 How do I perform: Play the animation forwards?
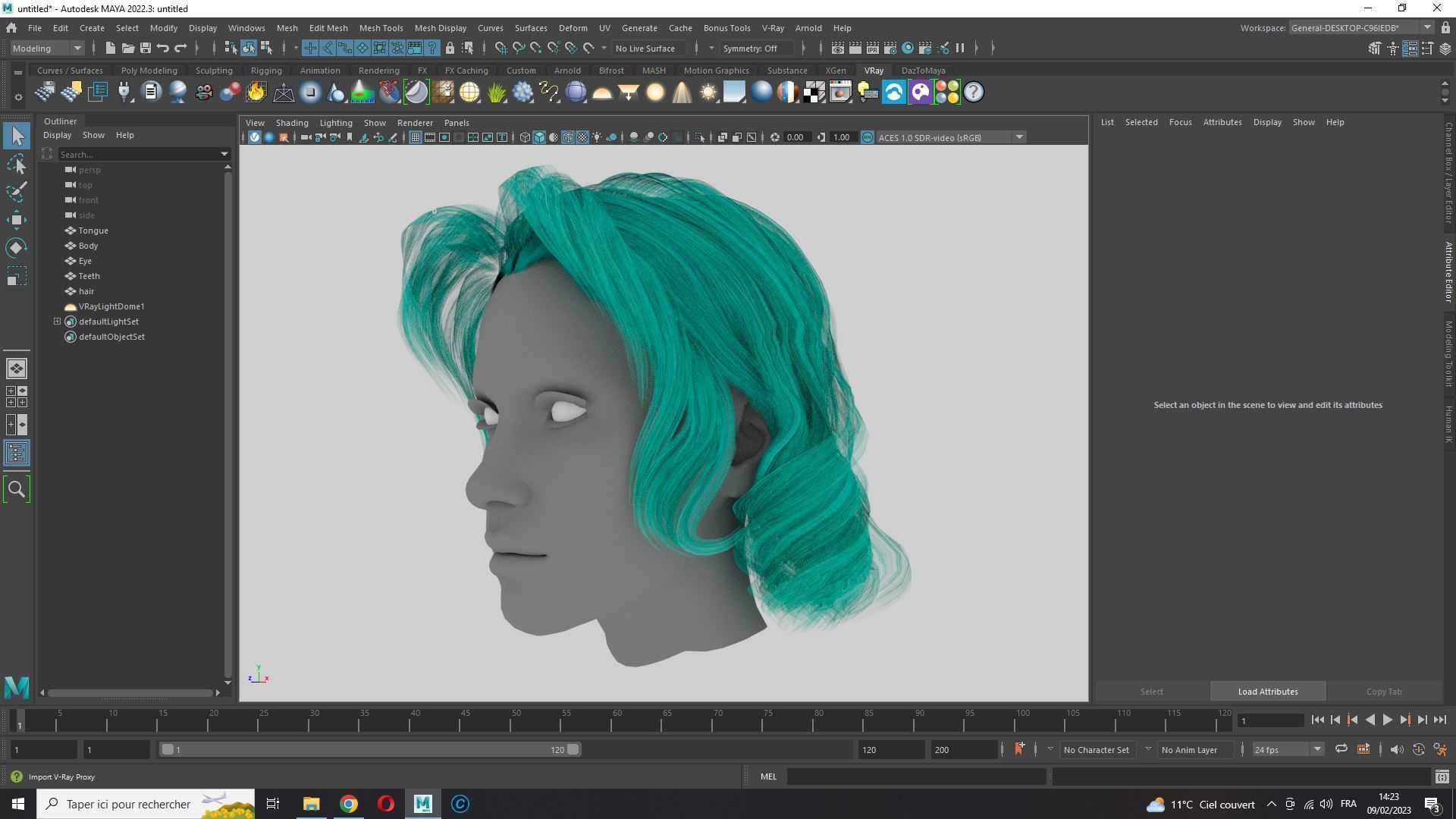[1387, 720]
